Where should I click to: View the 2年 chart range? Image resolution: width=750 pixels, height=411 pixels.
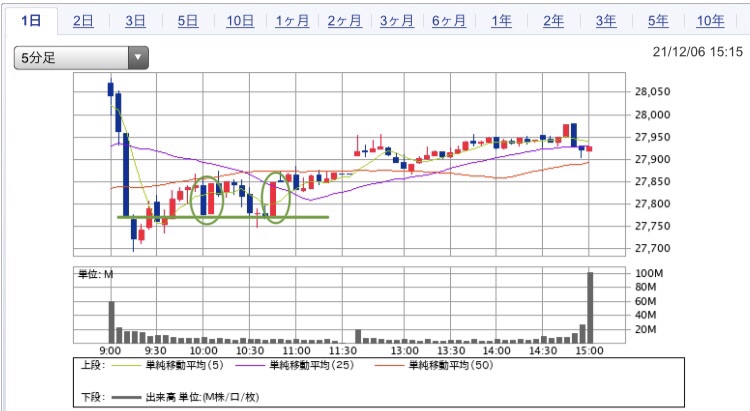[553, 21]
